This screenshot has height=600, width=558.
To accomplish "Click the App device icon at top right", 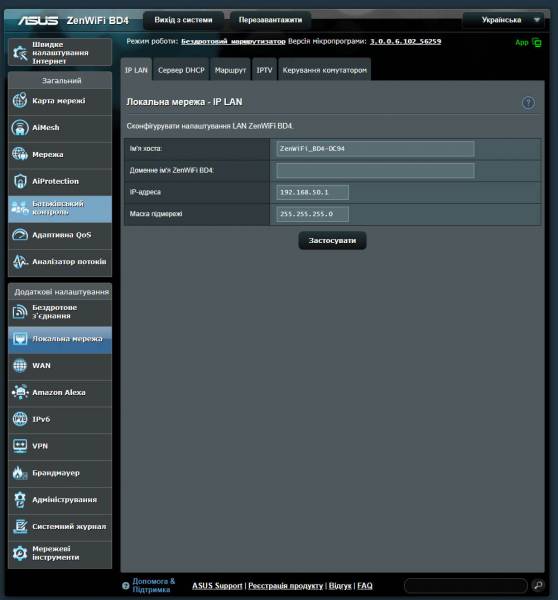I will point(537,42).
